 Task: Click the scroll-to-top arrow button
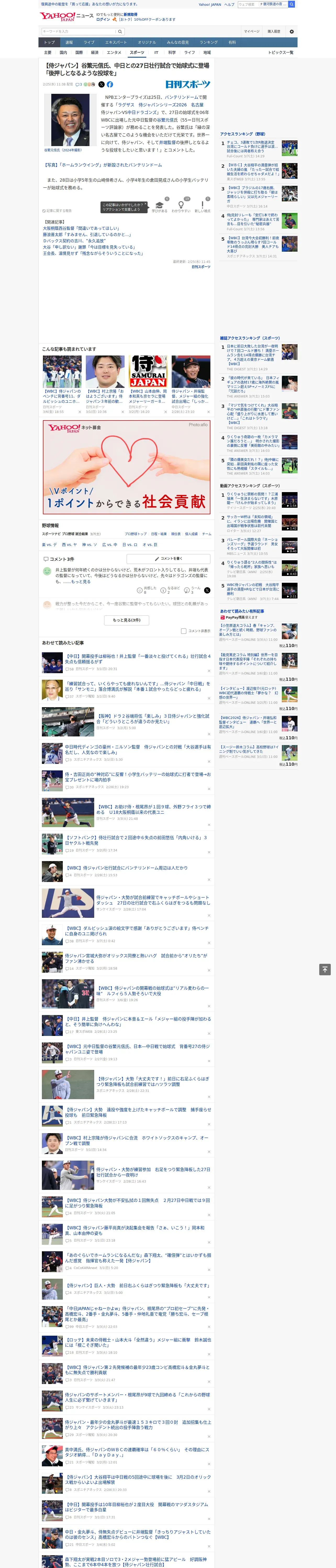click(325, 970)
